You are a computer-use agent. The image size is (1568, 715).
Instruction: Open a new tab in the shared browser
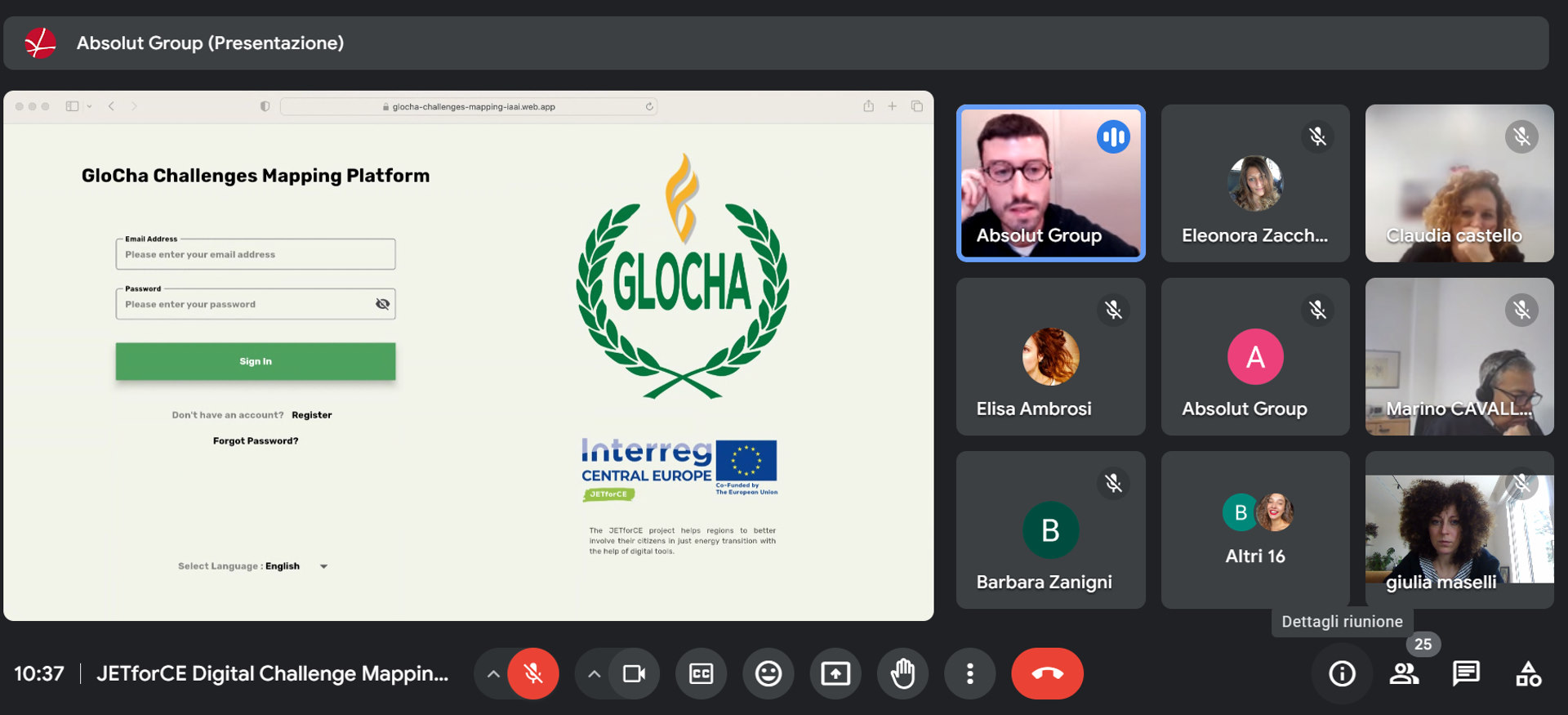point(893,106)
